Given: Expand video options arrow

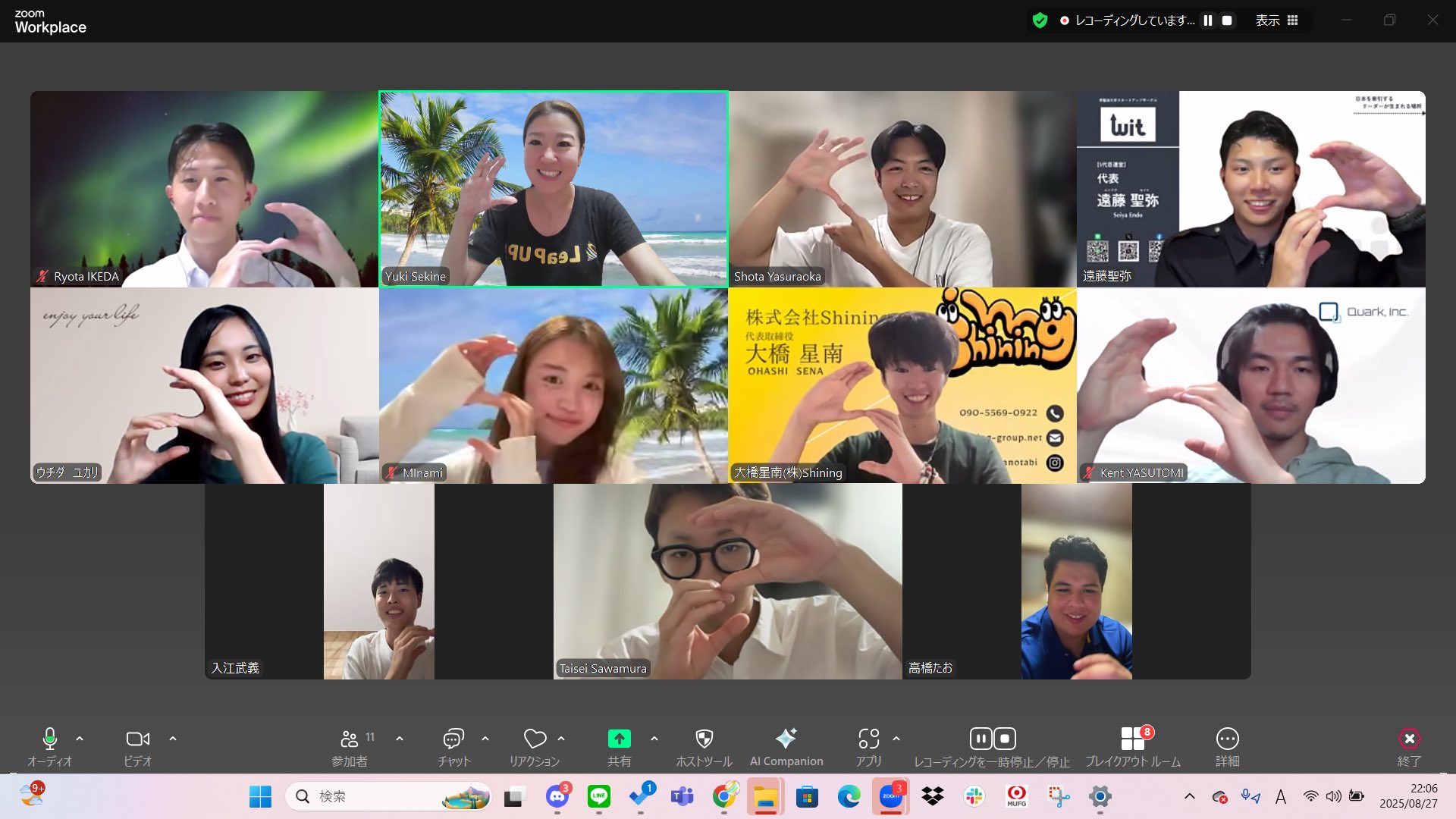Looking at the screenshot, I should point(173,739).
